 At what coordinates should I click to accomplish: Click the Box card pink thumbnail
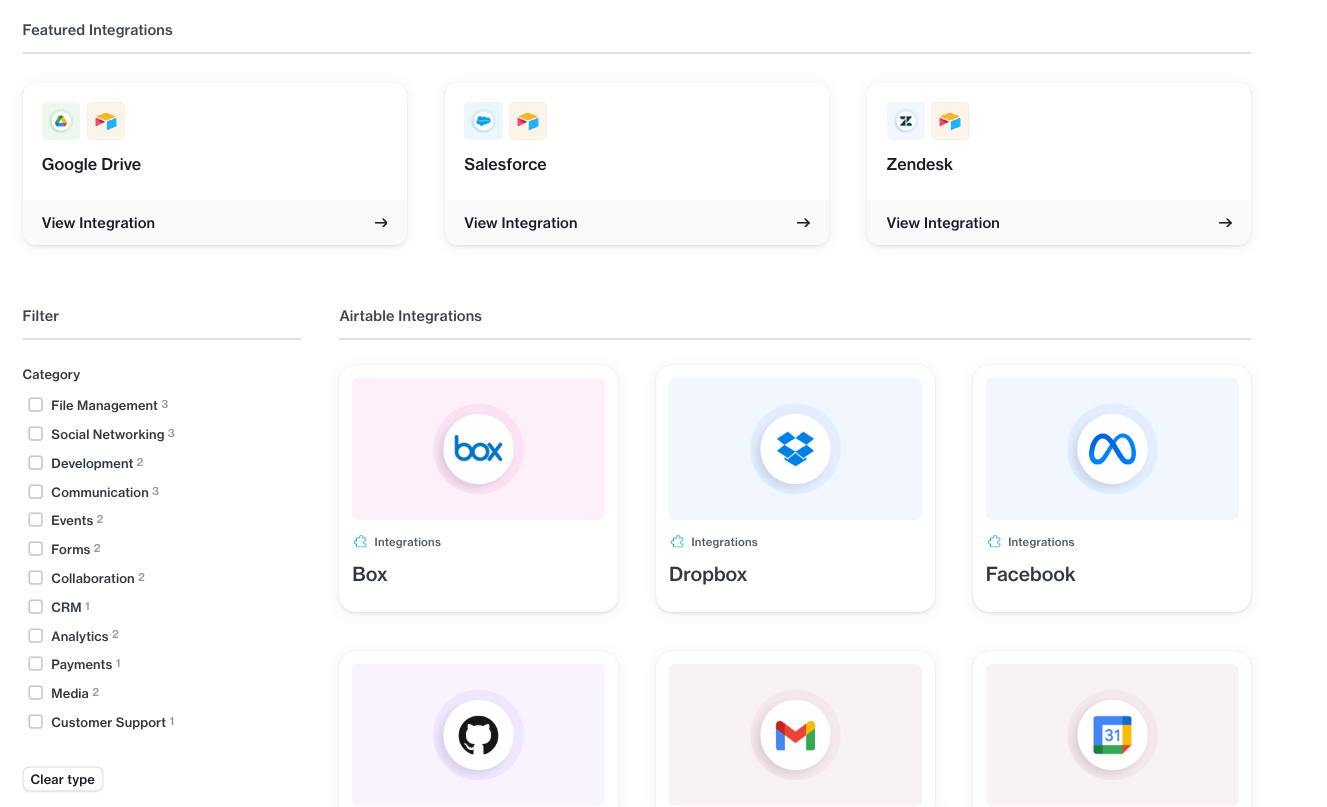tap(479, 449)
